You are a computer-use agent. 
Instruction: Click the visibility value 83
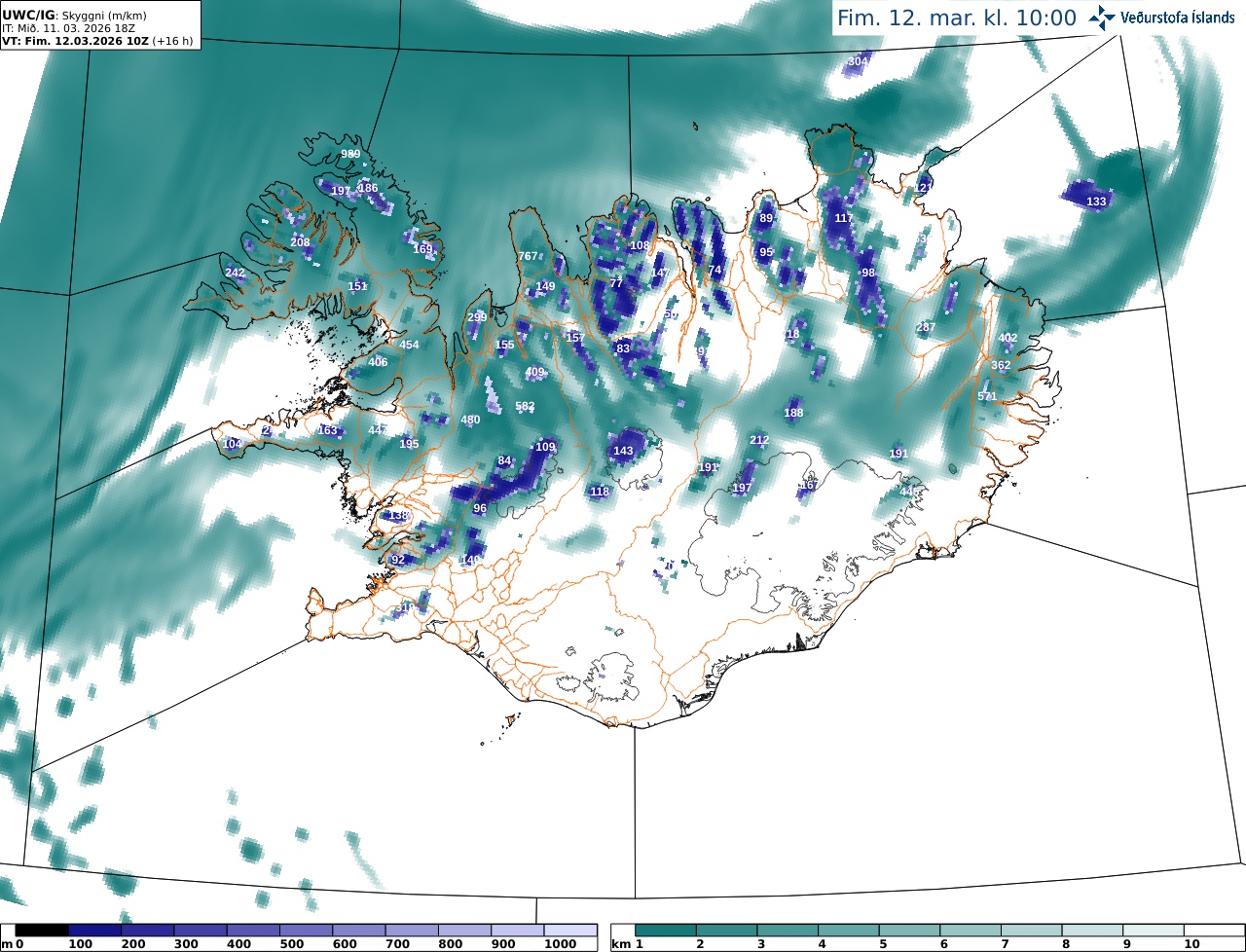click(x=623, y=348)
